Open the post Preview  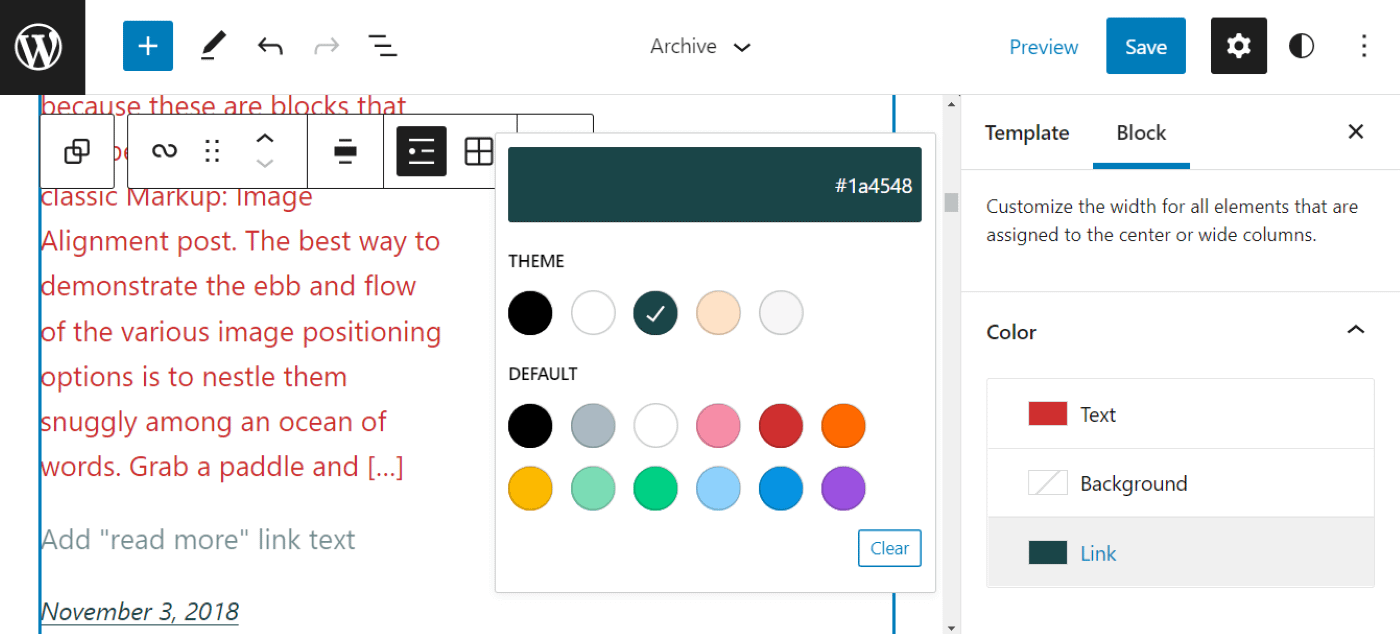point(1044,46)
